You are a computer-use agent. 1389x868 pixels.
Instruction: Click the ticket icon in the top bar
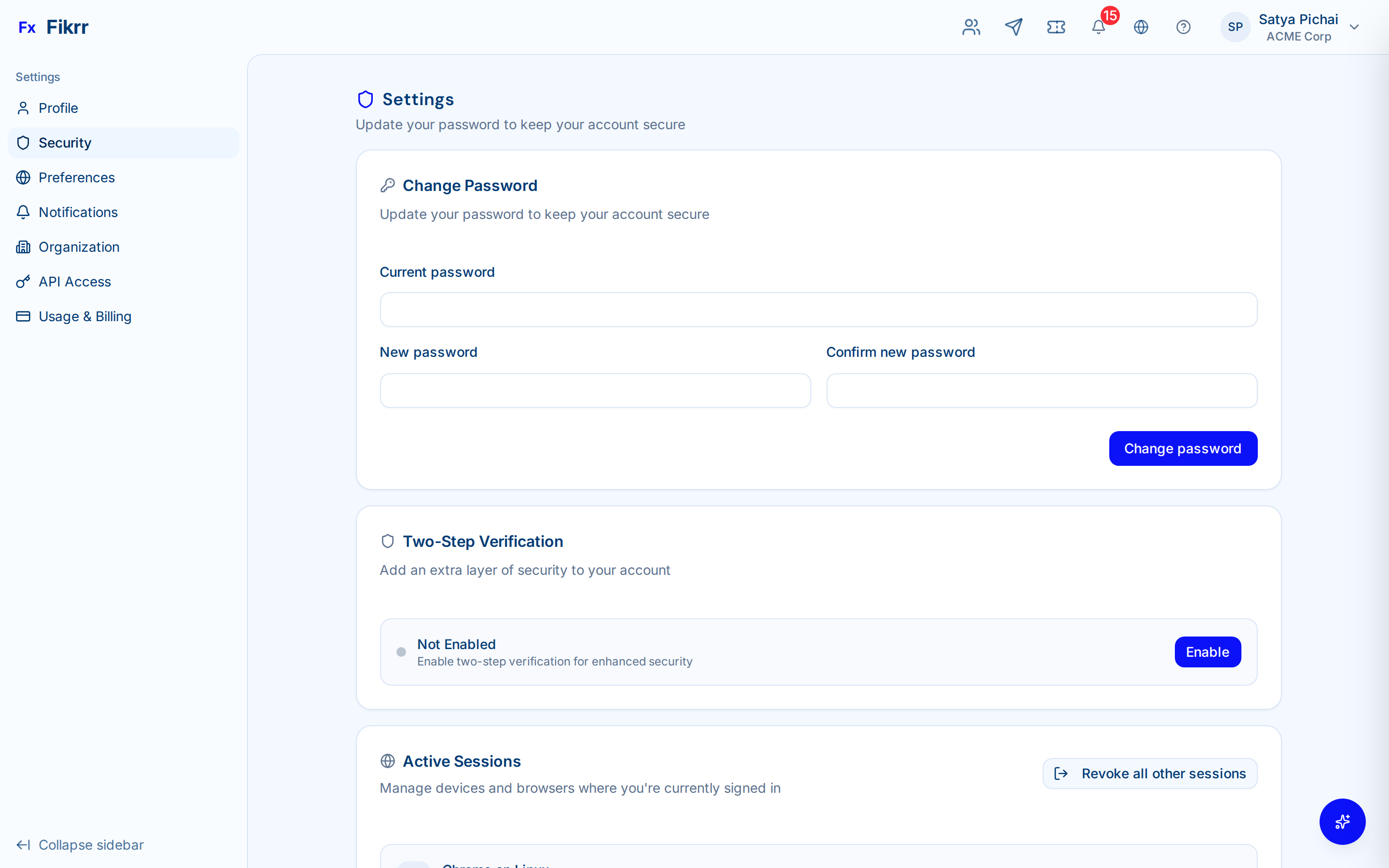pos(1056,27)
